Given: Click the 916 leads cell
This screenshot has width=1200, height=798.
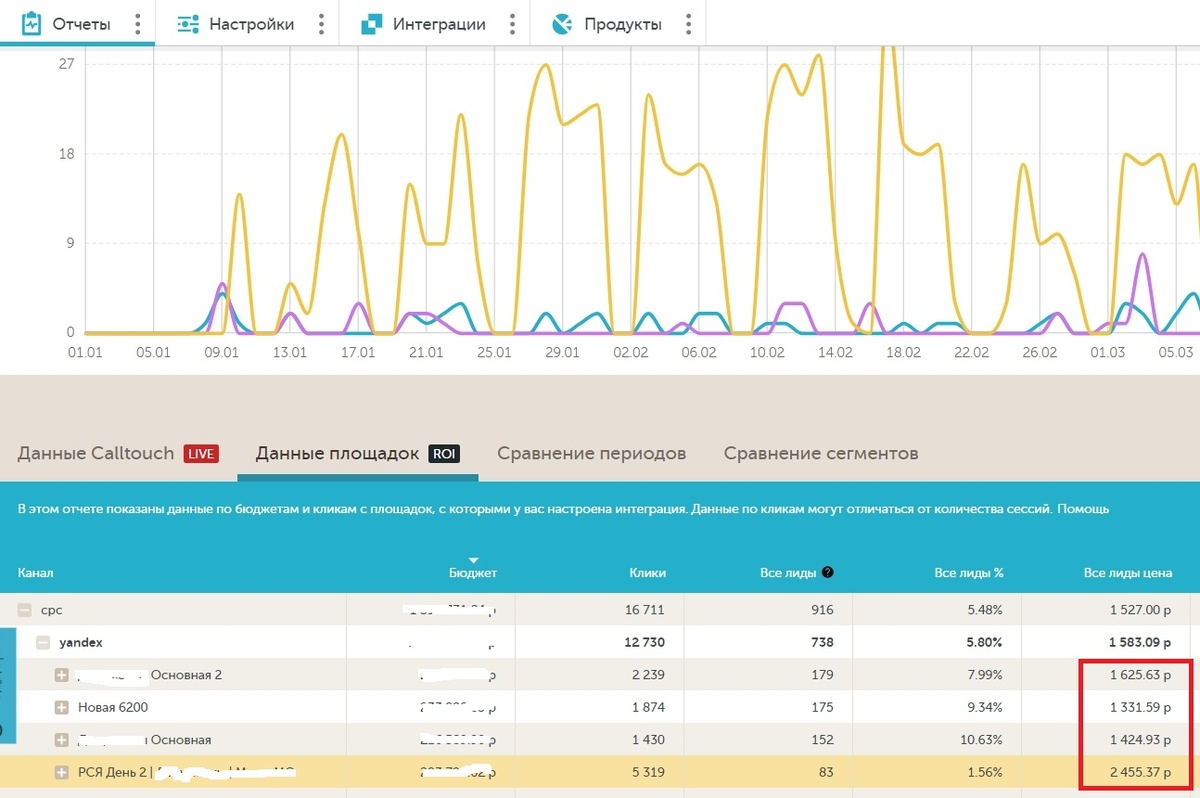Looking at the screenshot, I should (822, 610).
